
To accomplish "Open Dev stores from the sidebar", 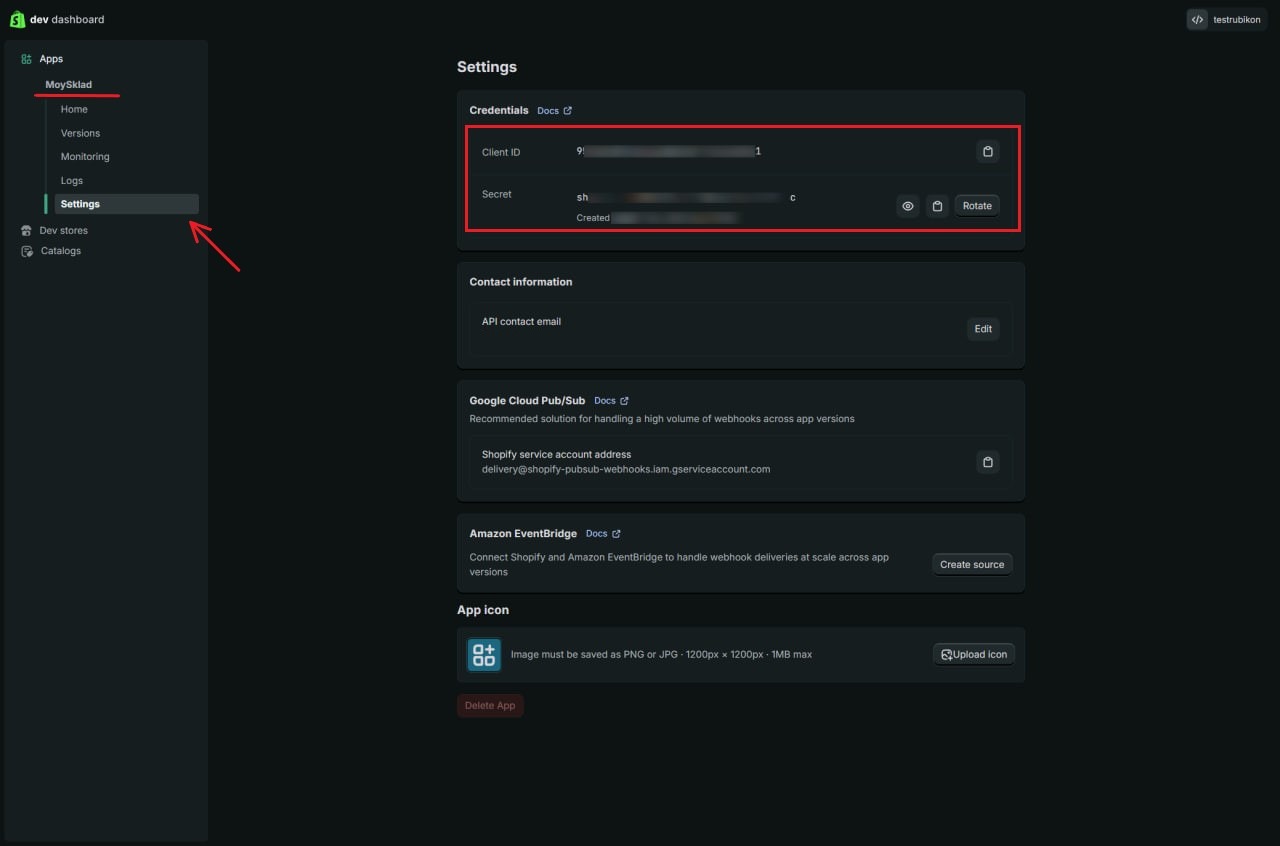I will pyautogui.click(x=64, y=230).
